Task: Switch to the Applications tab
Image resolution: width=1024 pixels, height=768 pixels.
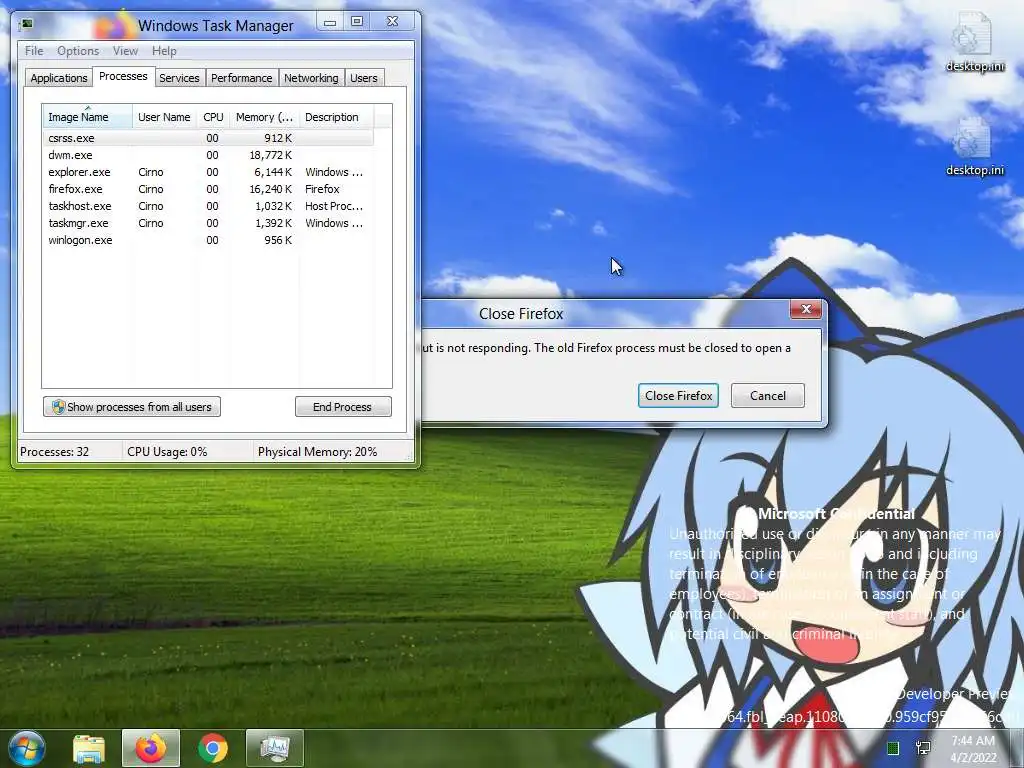Action: 59,78
